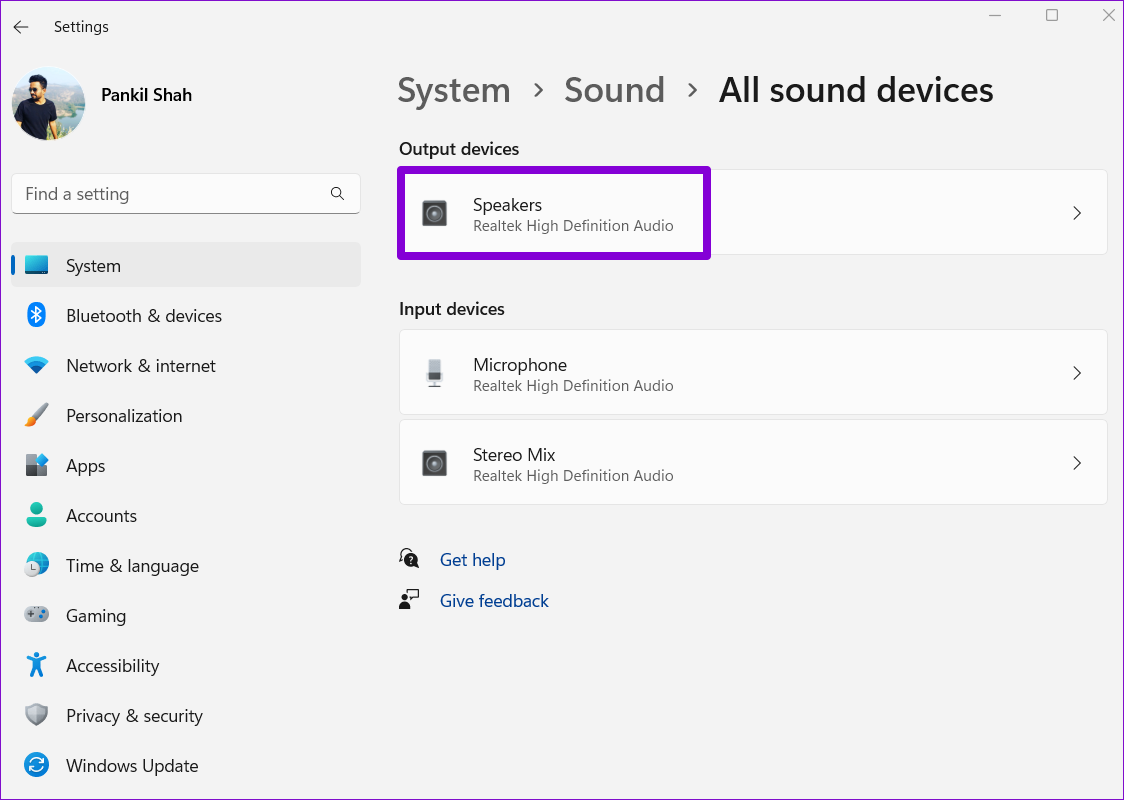Click the Gaming controller icon
The width and height of the screenshot is (1124, 800).
37,615
